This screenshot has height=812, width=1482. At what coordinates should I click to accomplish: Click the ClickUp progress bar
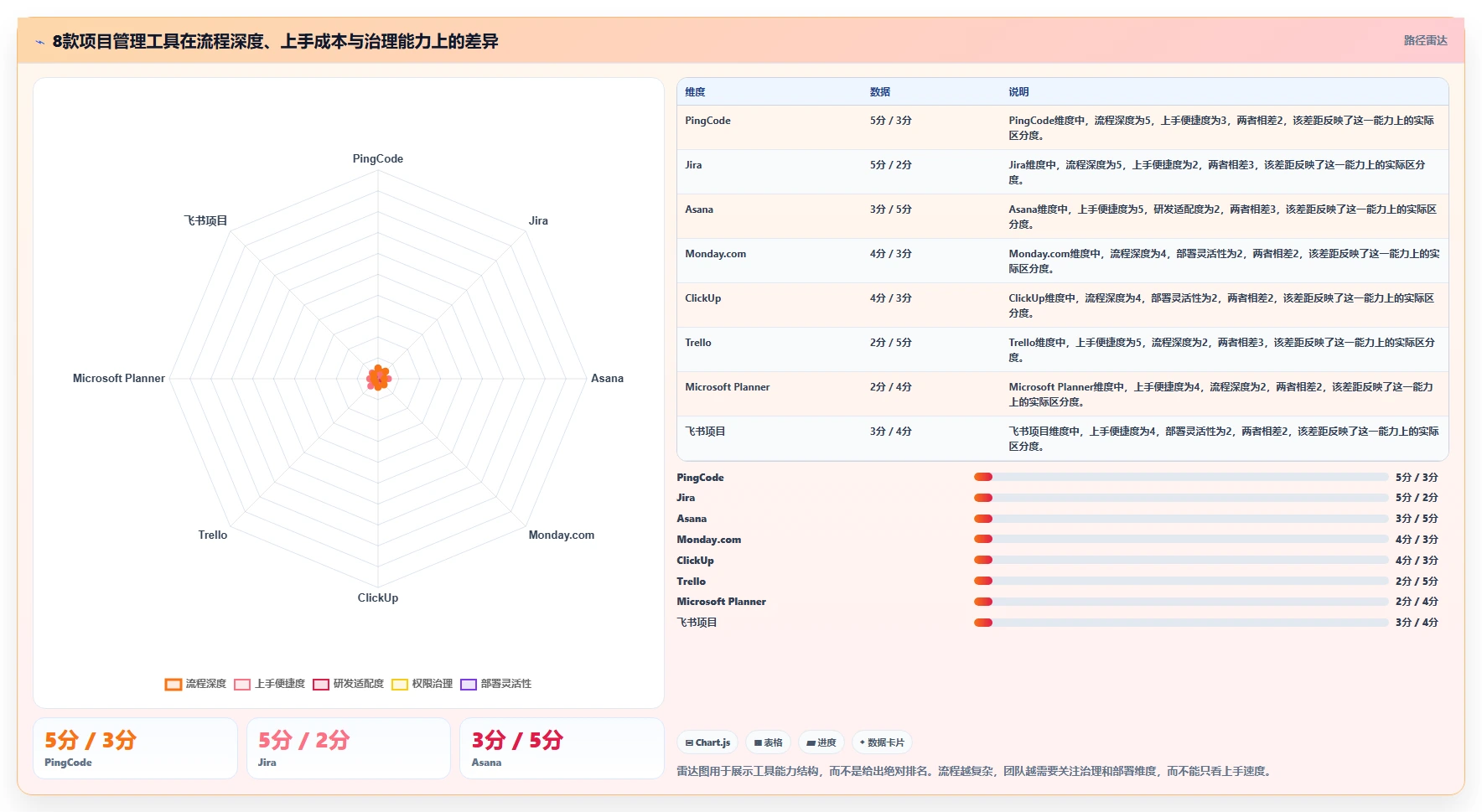point(1181,560)
